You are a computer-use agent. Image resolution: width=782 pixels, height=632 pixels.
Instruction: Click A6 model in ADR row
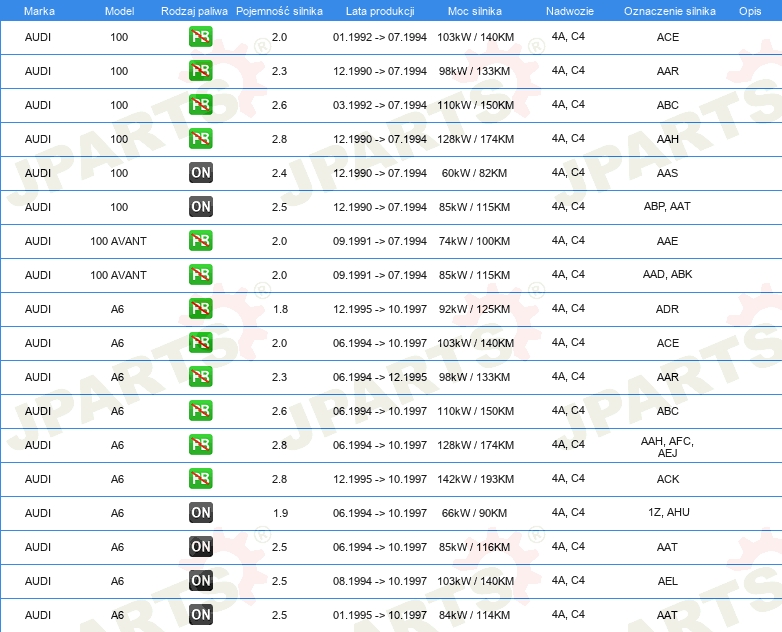click(117, 309)
